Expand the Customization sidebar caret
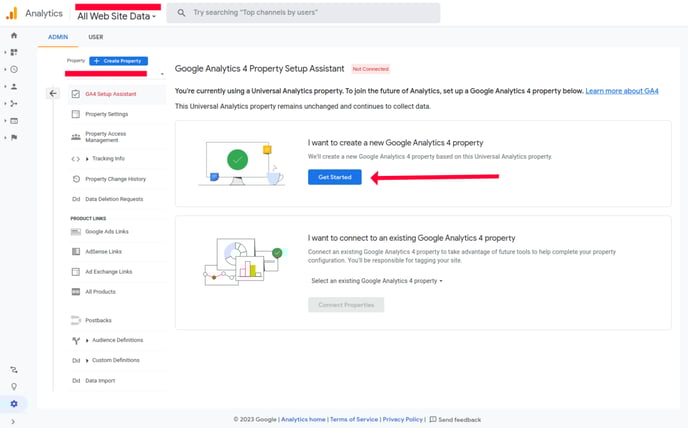 point(5,52)
